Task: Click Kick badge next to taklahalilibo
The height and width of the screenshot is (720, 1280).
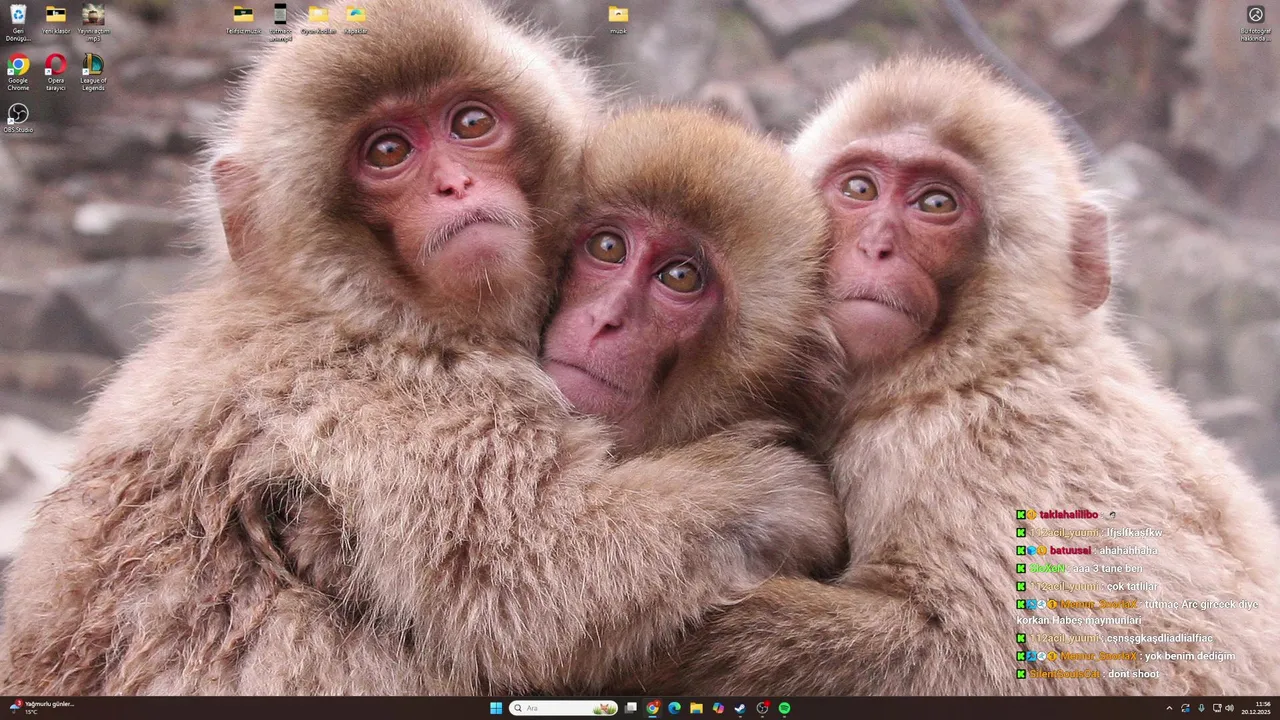Action: 1021,515
